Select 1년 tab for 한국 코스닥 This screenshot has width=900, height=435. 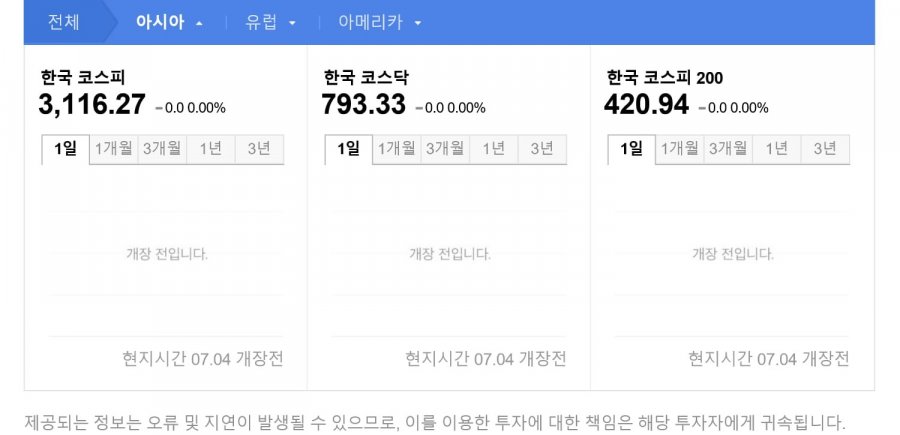(494, 149)
